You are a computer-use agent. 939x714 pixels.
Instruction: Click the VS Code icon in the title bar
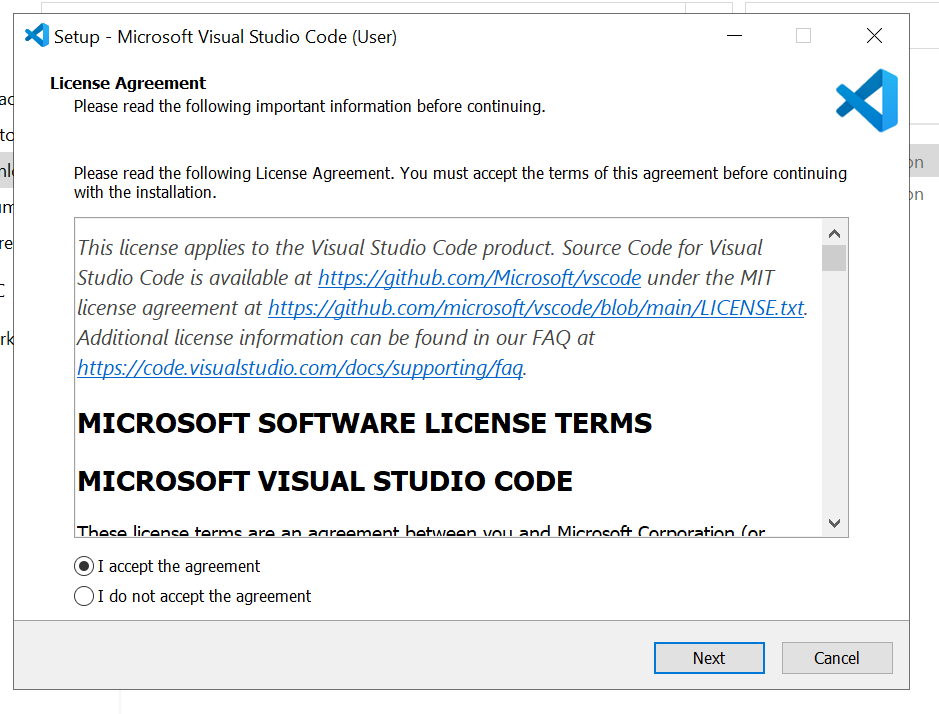pyautogui.click(x=37, y=35)
